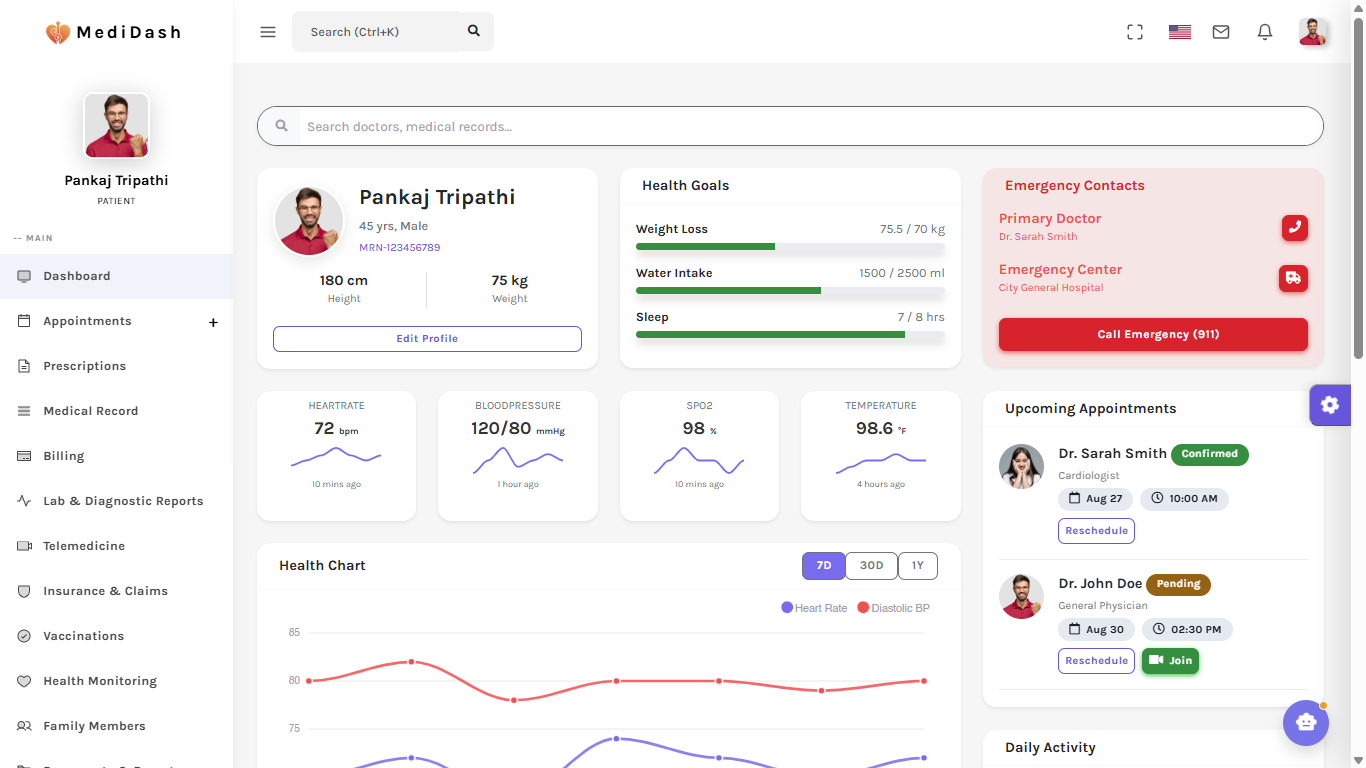Toggle Heart Rate legend in chart

coord(814,608)
